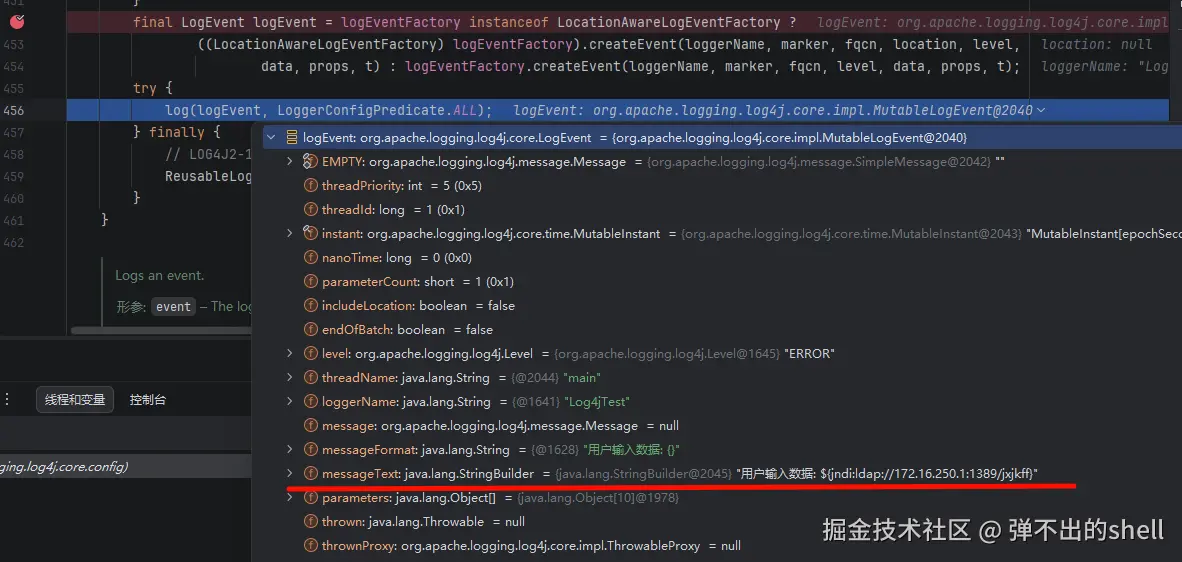Open the inline logEvent dropdown chevron
1182x562 pixels.
[1041, 110]
